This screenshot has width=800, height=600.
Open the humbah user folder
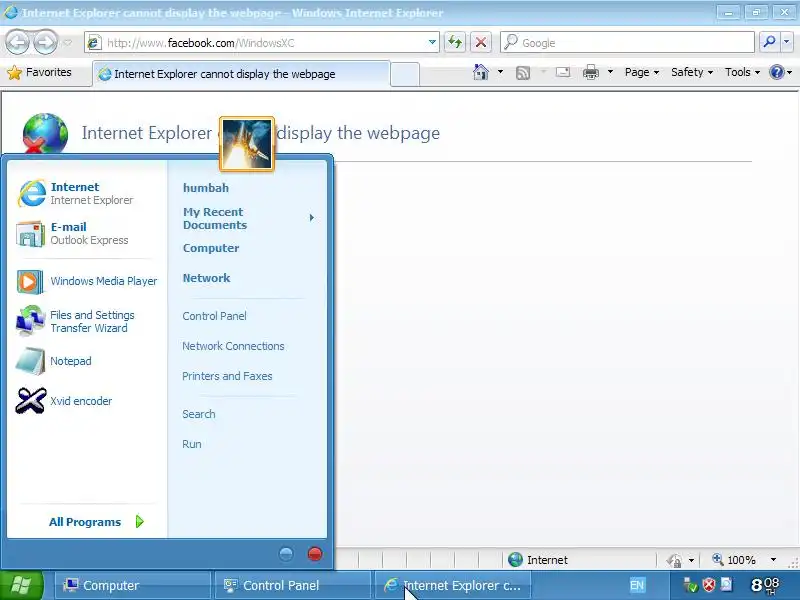(206, 188)
